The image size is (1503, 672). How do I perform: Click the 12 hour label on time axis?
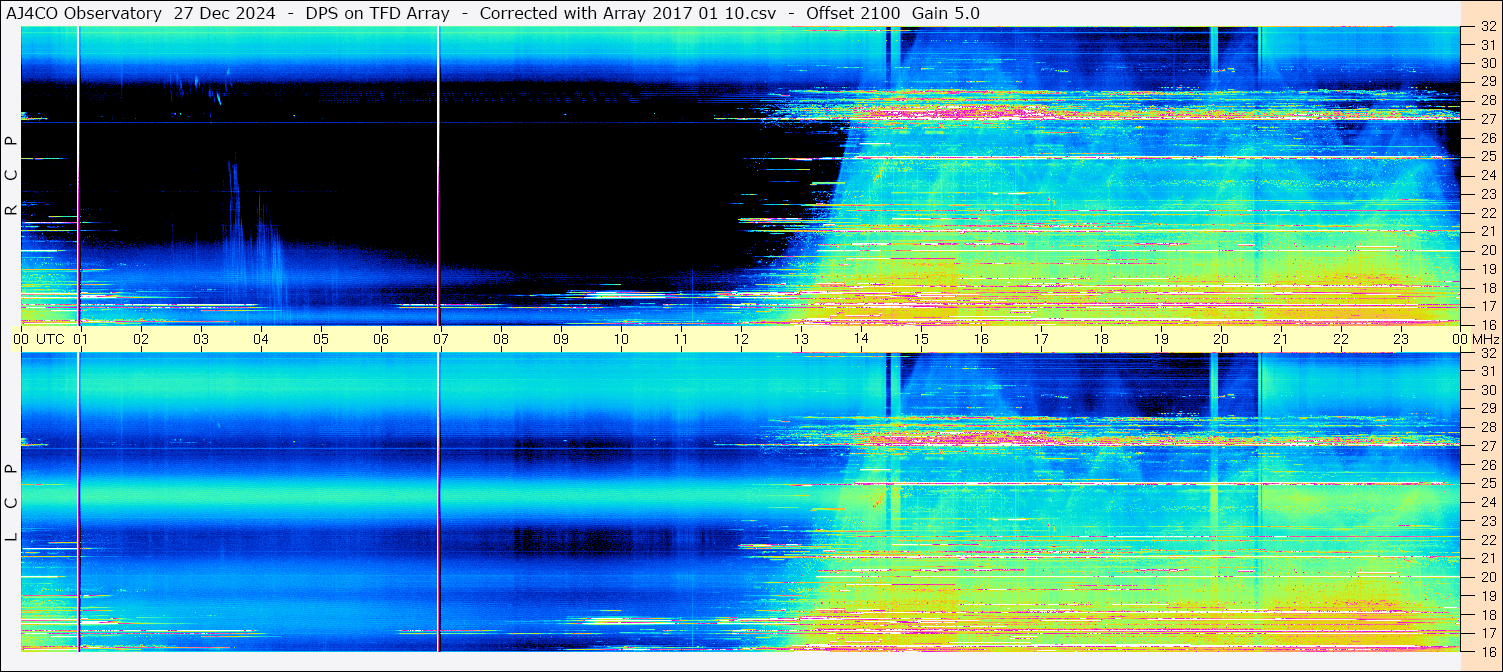[741, 339]
